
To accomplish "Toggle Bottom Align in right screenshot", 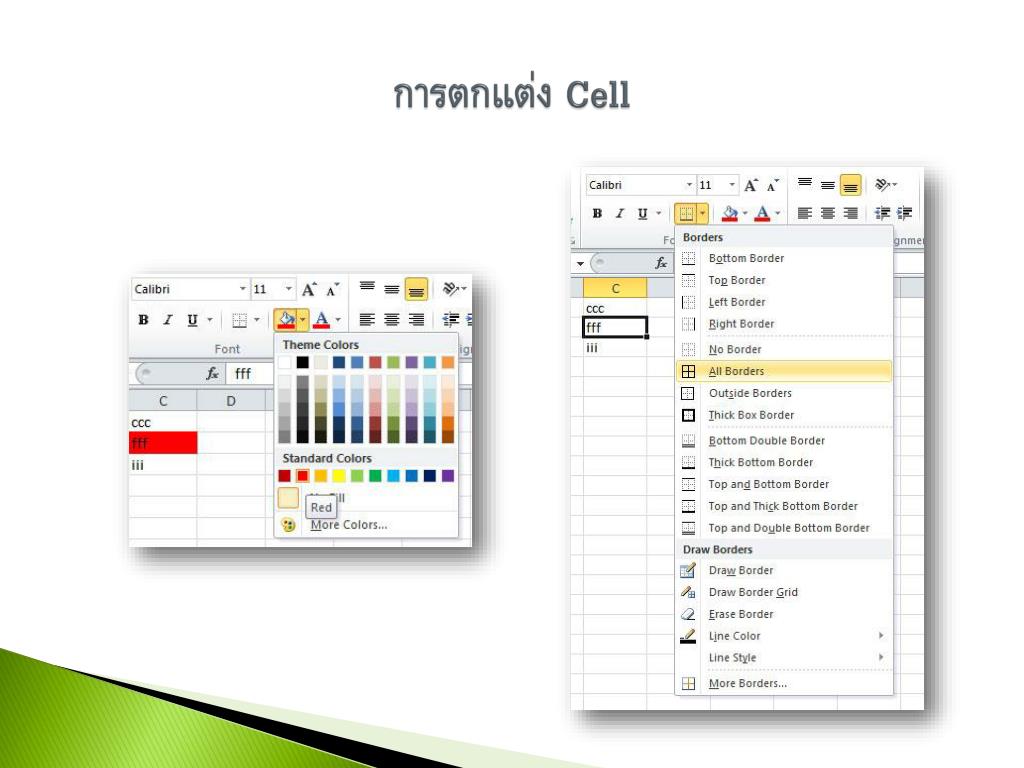I will (x=850, y=185).
